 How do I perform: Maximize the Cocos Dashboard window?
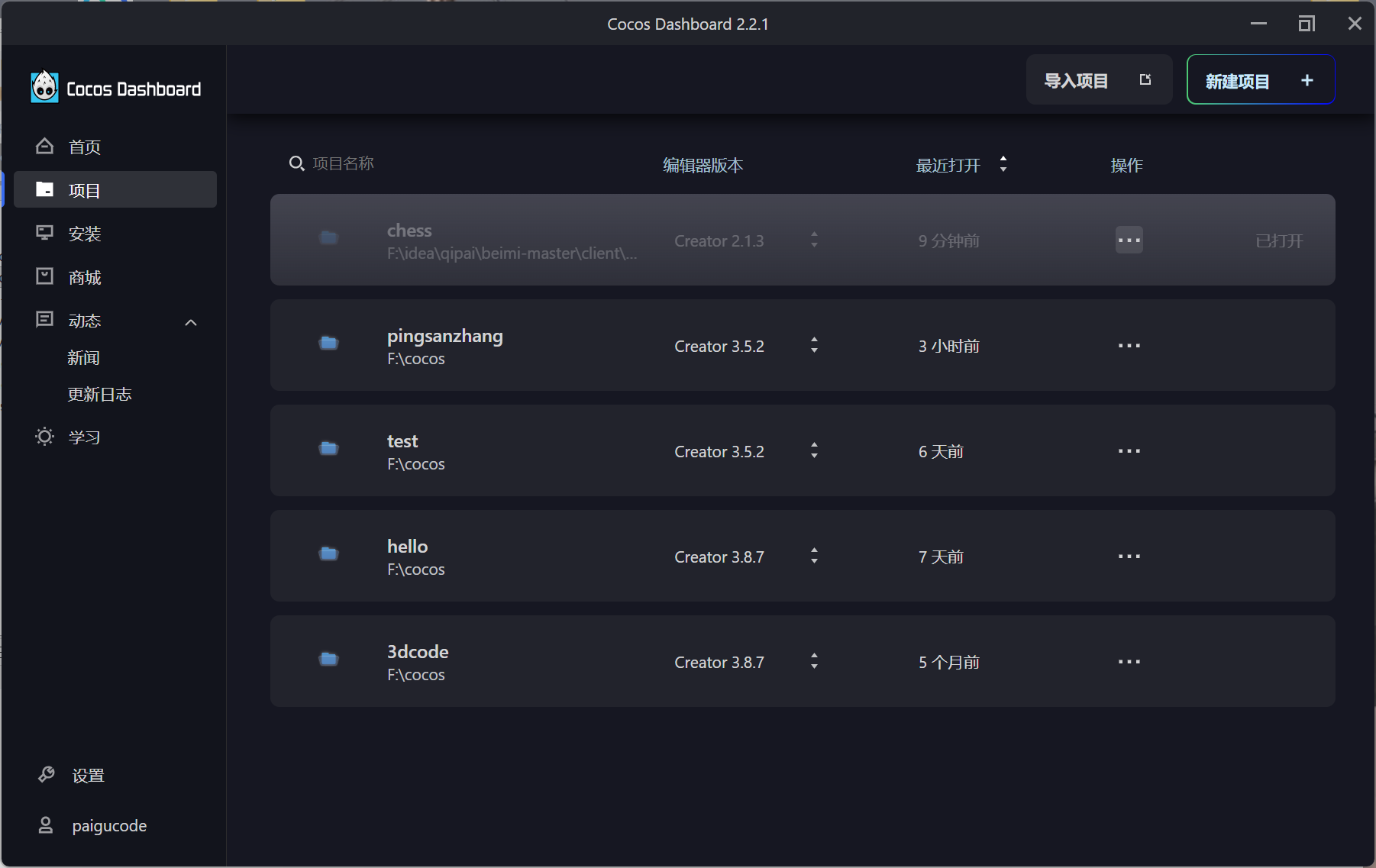1307,24
